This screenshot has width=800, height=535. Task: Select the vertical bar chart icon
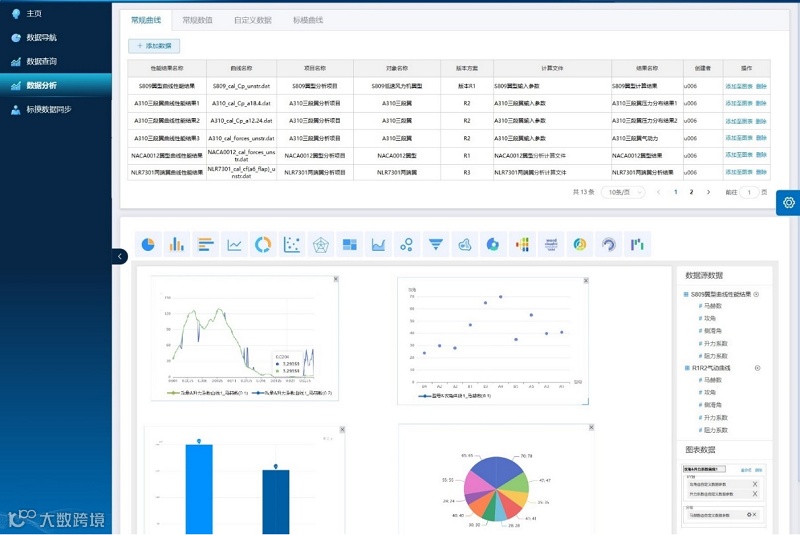[177, 245]
